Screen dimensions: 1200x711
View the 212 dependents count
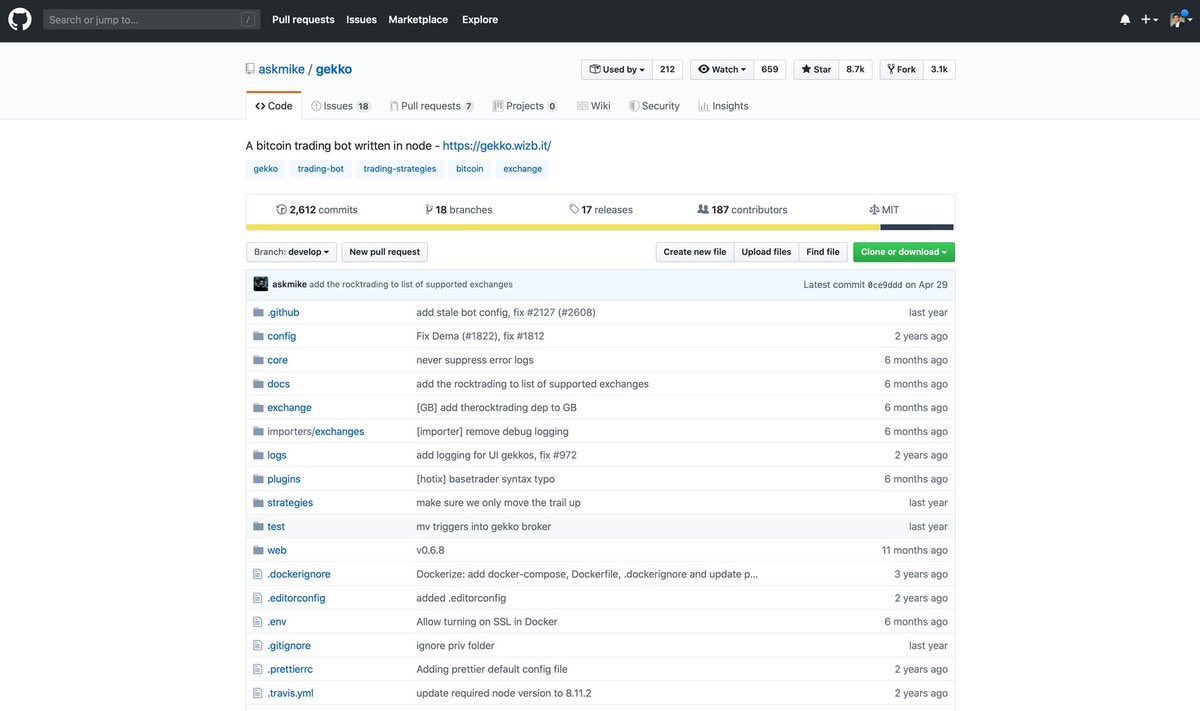point(667,69)
